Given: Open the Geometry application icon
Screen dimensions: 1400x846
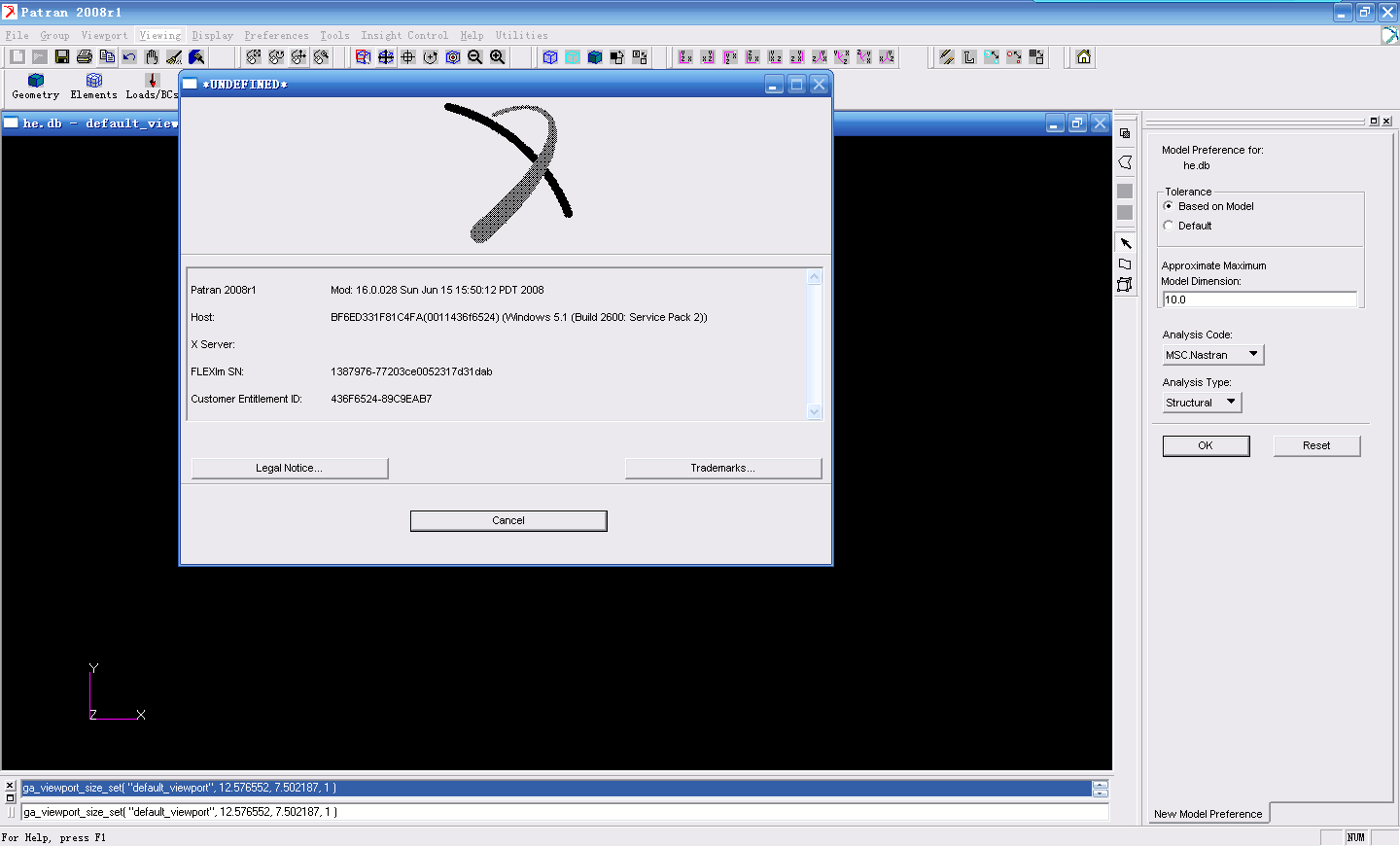Looking at the screenshot, I should coord(36,86).
